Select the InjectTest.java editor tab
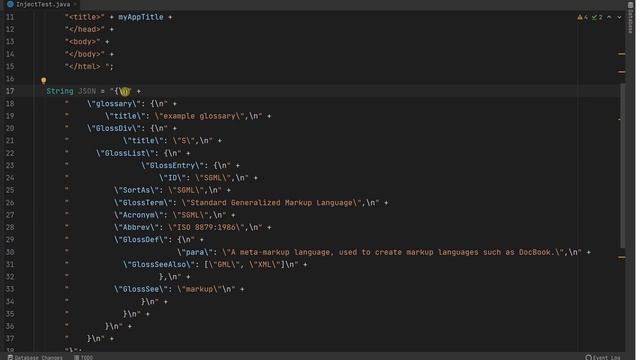This screenshot has height=360, width=640. (x=42, y=4)
